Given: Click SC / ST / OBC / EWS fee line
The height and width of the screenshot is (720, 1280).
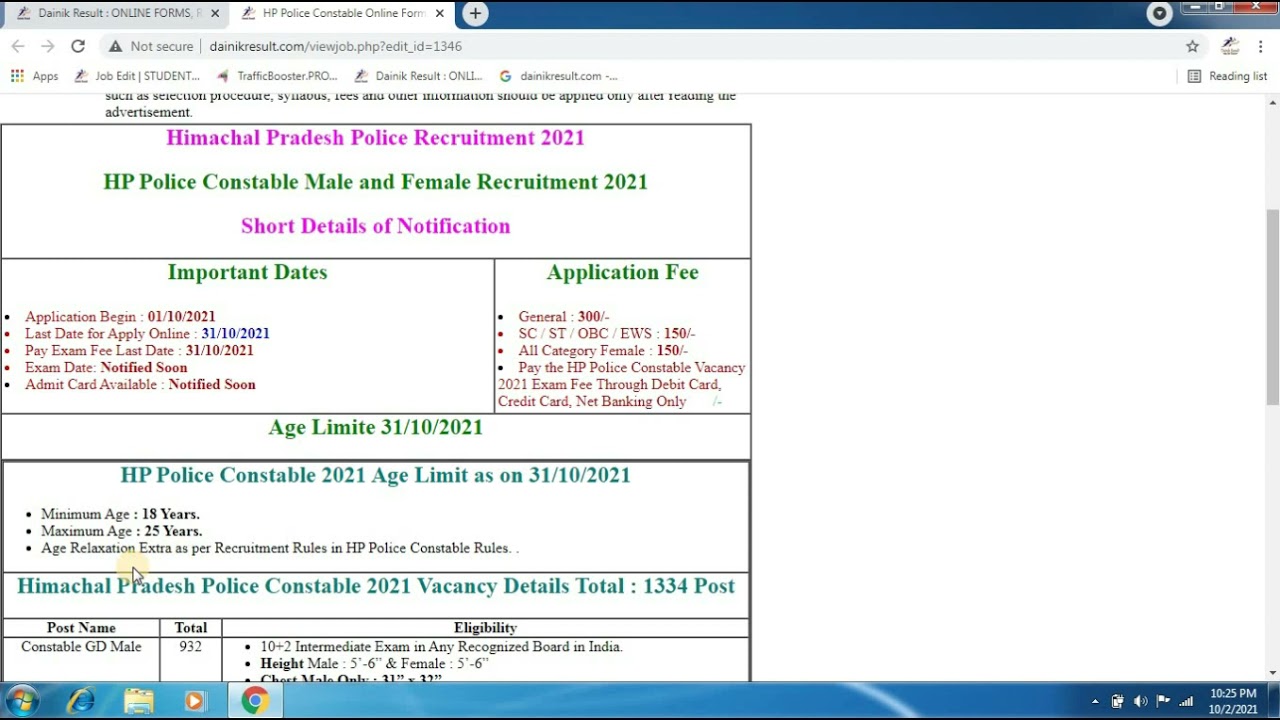Looking at the screenshot, I should click(x=606, y=333).
